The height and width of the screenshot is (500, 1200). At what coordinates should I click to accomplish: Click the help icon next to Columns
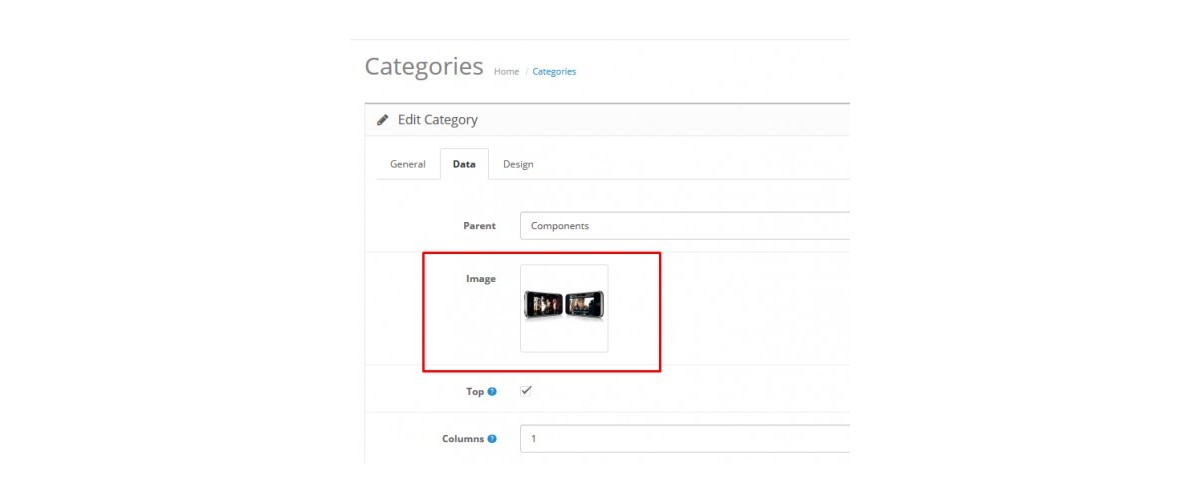tap(492, 439)
